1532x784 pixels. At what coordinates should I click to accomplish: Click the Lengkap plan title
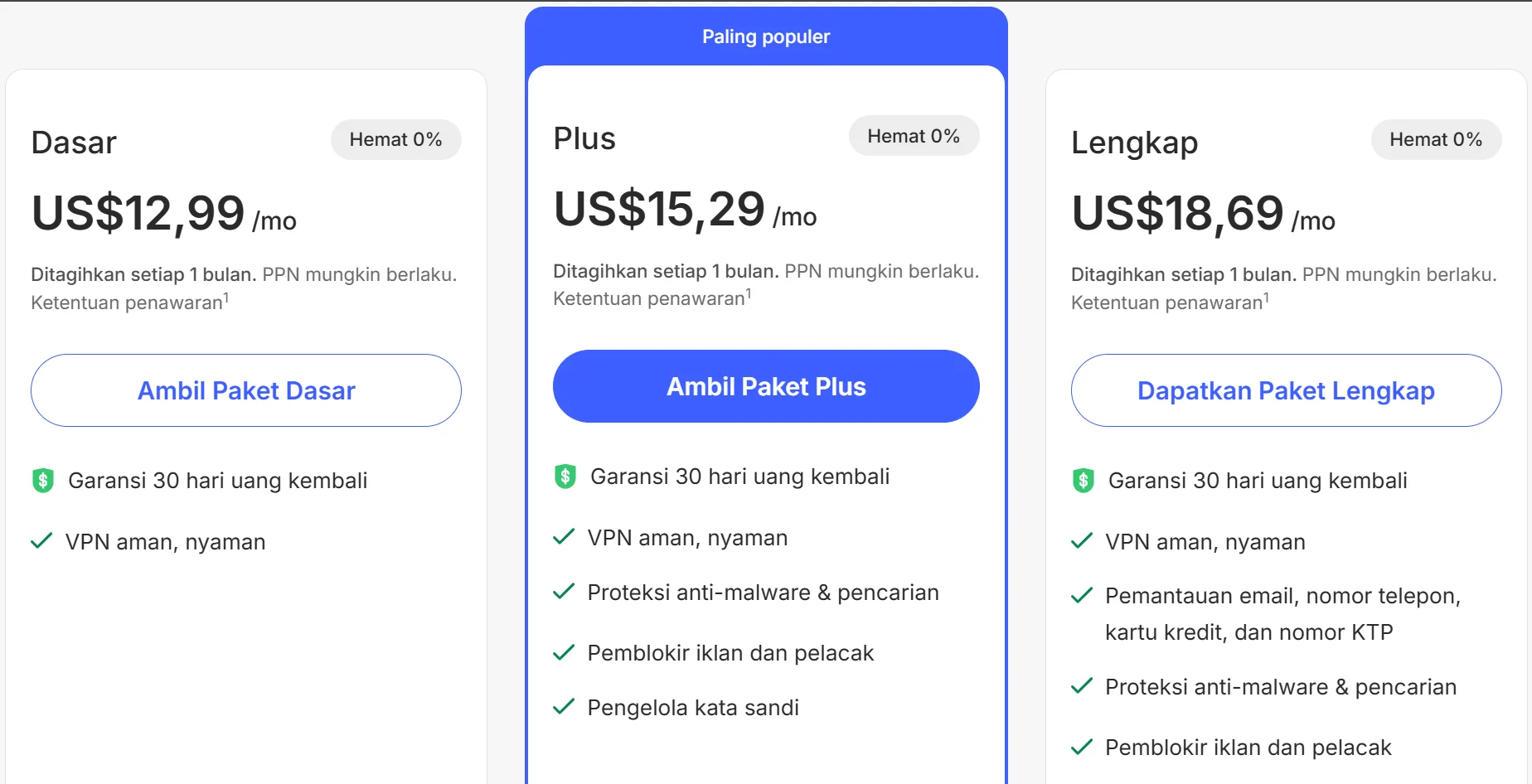point(1134,143)
